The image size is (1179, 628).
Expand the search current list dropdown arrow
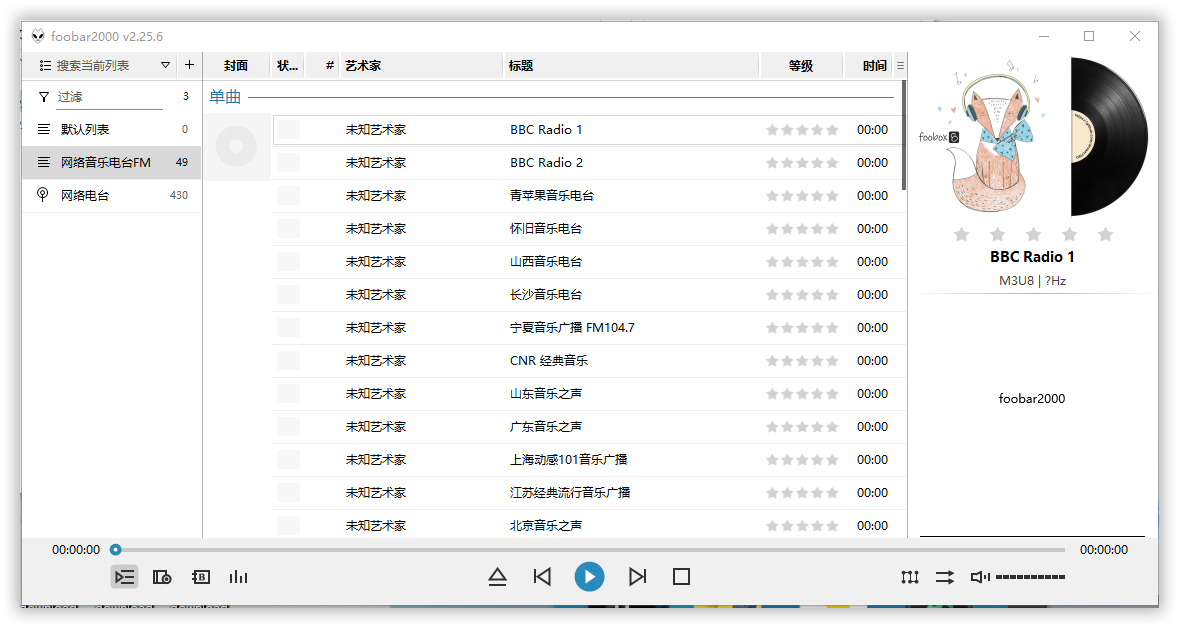coord(165,65)
